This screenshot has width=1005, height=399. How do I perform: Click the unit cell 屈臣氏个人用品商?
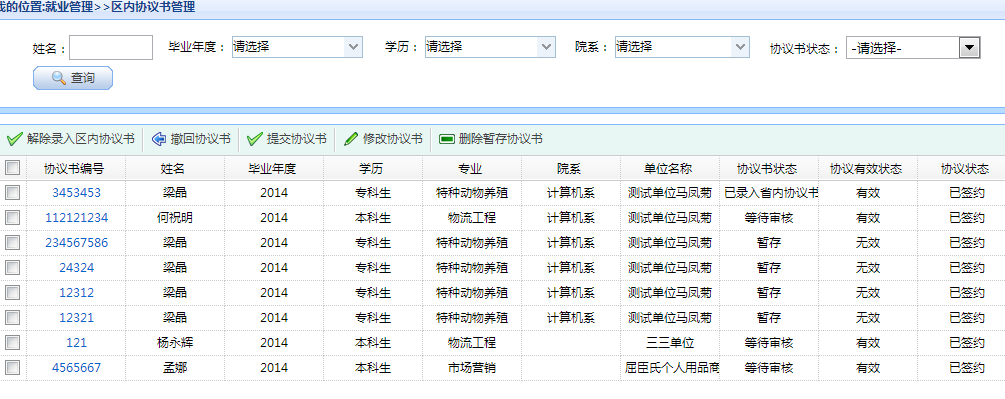(672, 368)
